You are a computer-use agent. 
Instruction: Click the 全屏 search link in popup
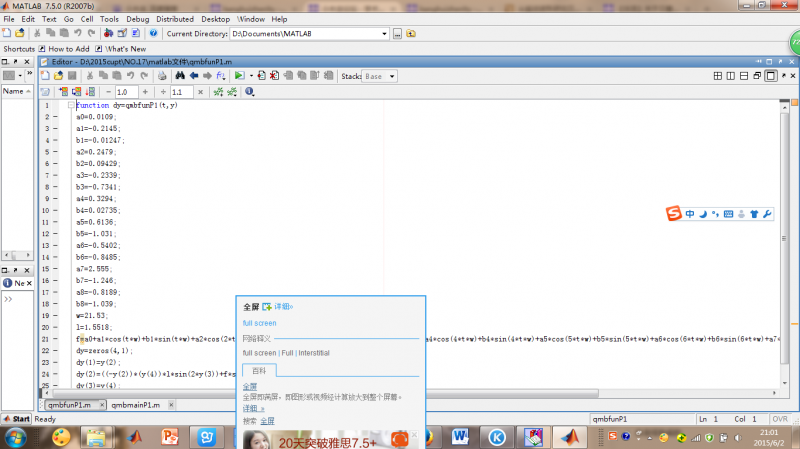267,421
